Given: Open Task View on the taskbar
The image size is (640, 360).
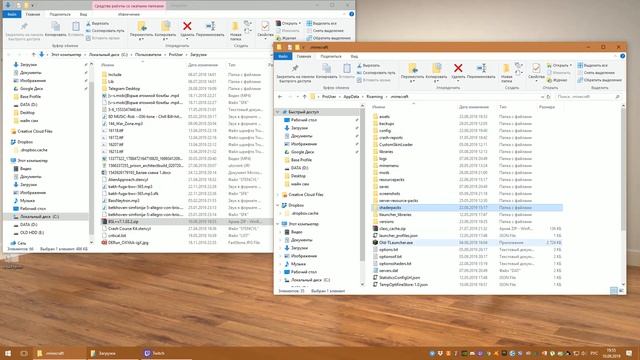Looking at the screenshot, I should tap(24, 353).
